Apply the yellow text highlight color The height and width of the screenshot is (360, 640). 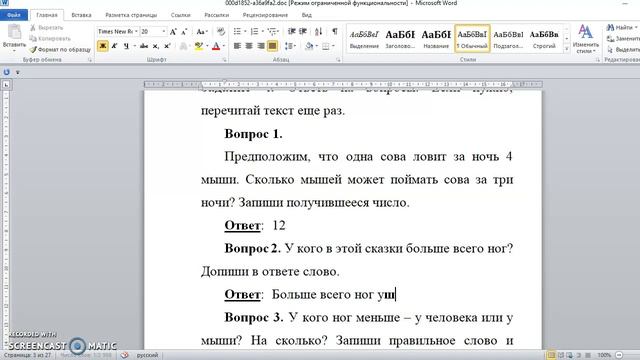click(x=198, y=46)
